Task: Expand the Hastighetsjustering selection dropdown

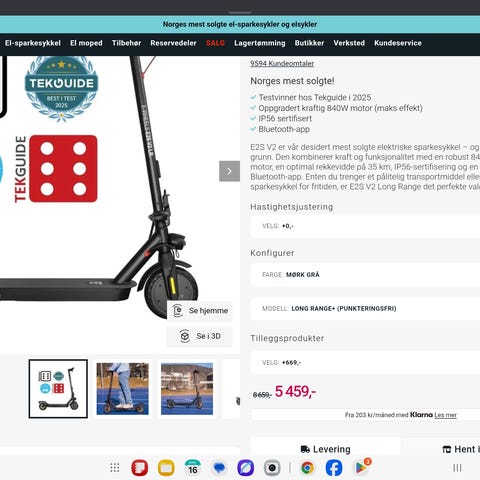Action: 365,226
